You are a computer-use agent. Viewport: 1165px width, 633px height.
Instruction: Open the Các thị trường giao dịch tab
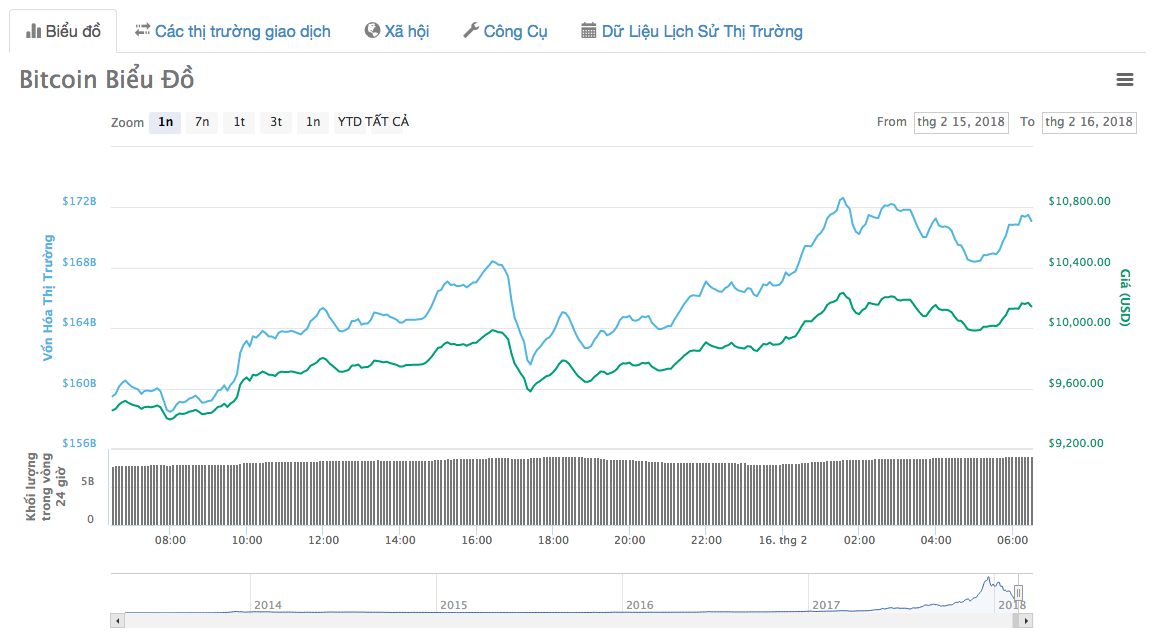tap(233, 31)
